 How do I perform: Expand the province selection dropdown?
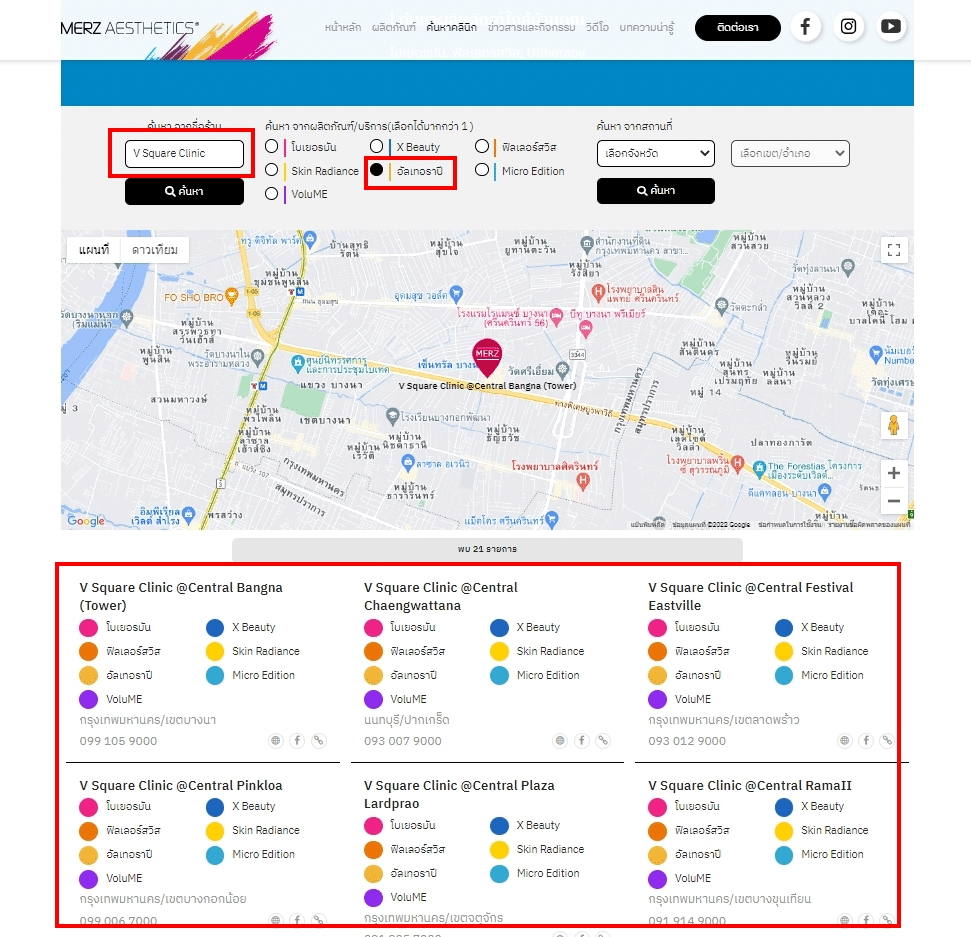click(655, 154)
